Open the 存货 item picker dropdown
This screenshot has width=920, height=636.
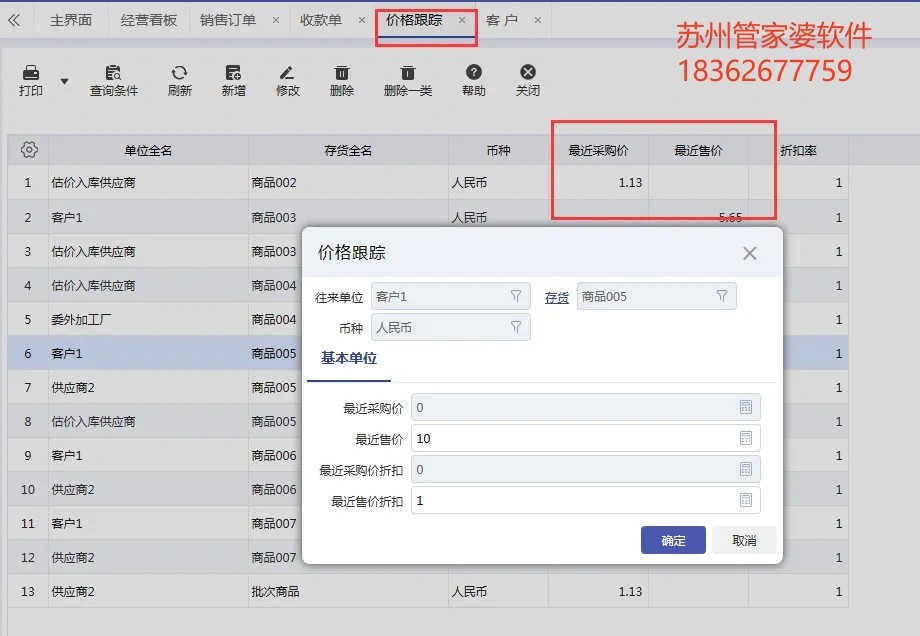click(x=723, y=295)
